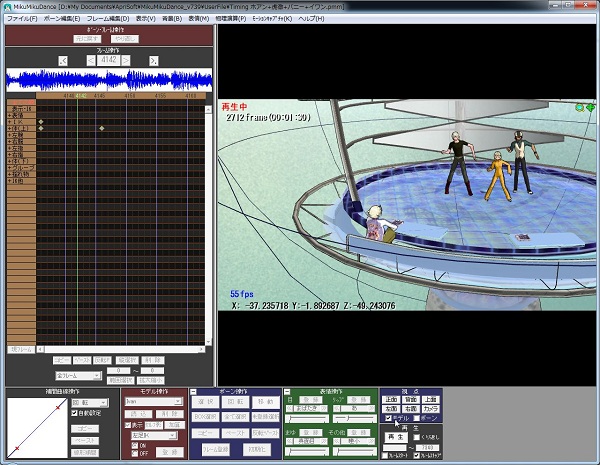Click the blue audio waveform display
The image size is (600, 465).
pyautogui.click(x=109, y=80)
